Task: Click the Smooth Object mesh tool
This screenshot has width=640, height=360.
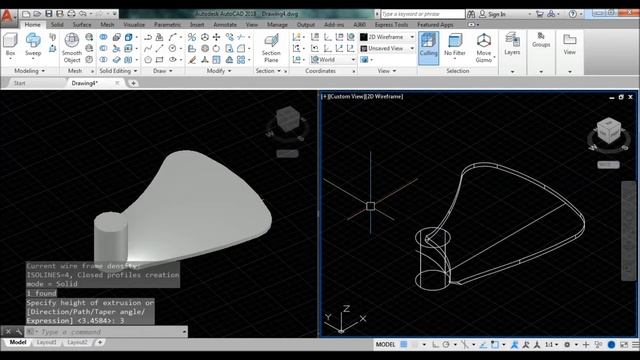Action: point(72,48)
